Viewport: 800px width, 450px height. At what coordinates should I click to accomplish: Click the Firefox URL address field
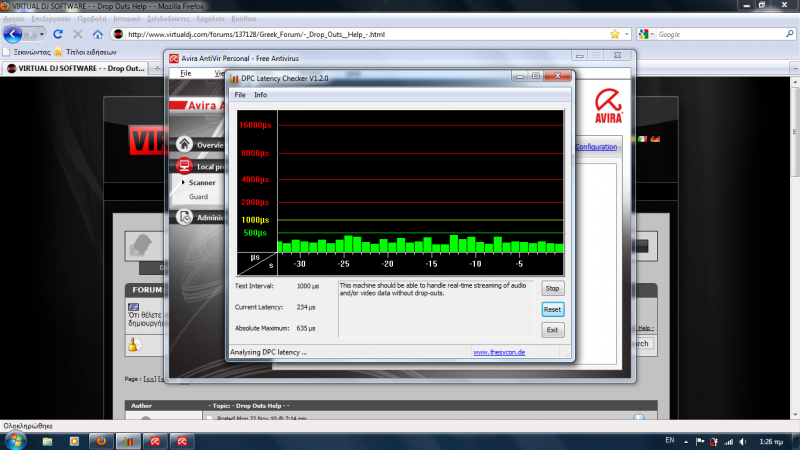click(x=366, y=34)
